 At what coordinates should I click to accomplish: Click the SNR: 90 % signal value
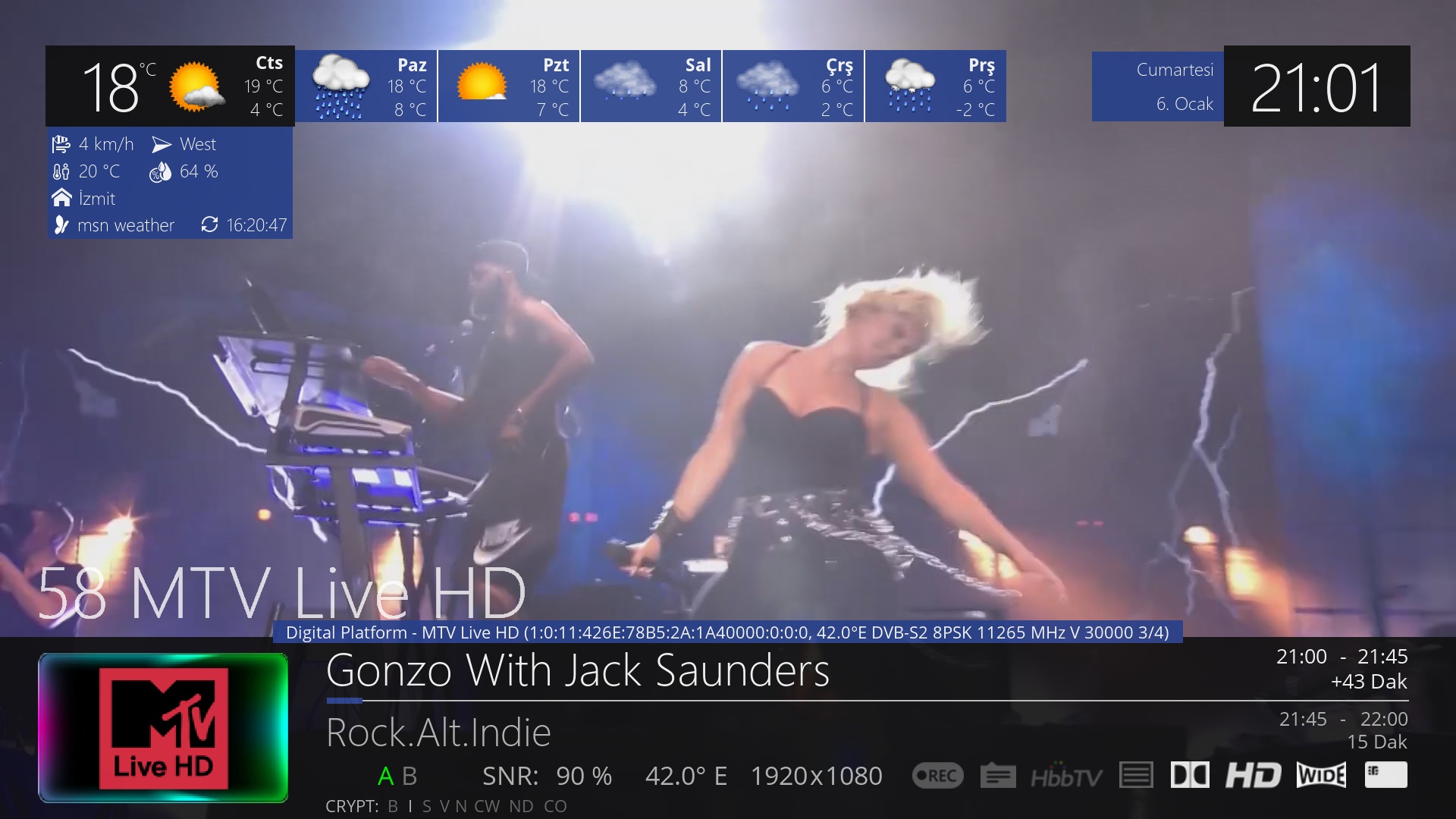click(x=547, y=777)
